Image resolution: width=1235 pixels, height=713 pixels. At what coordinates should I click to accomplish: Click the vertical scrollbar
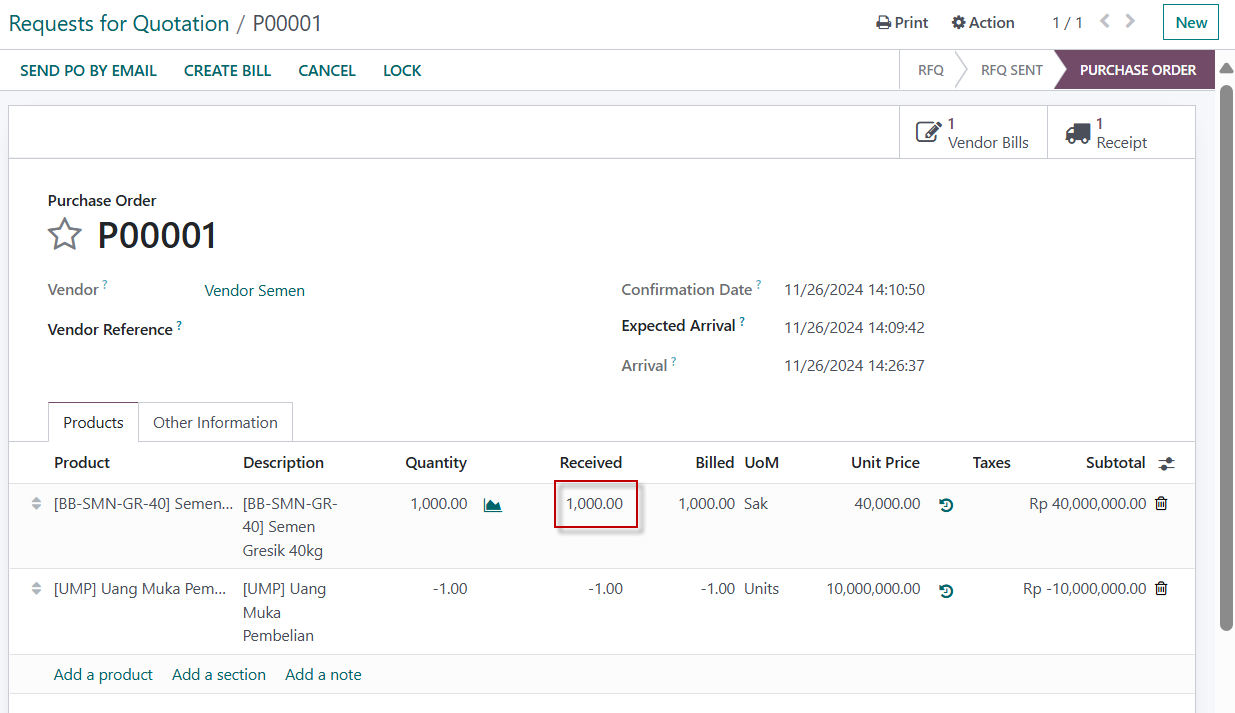click(1226, 357)
